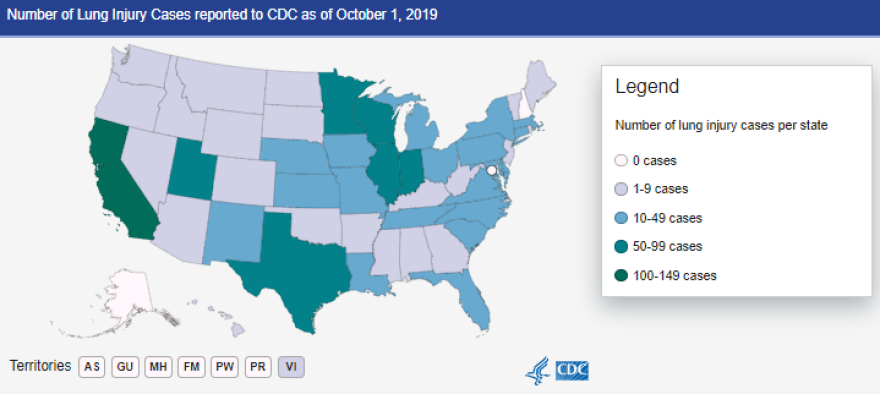Click the 10-49 cases legend circle
The image size is (880, 394).
(621, 218)
